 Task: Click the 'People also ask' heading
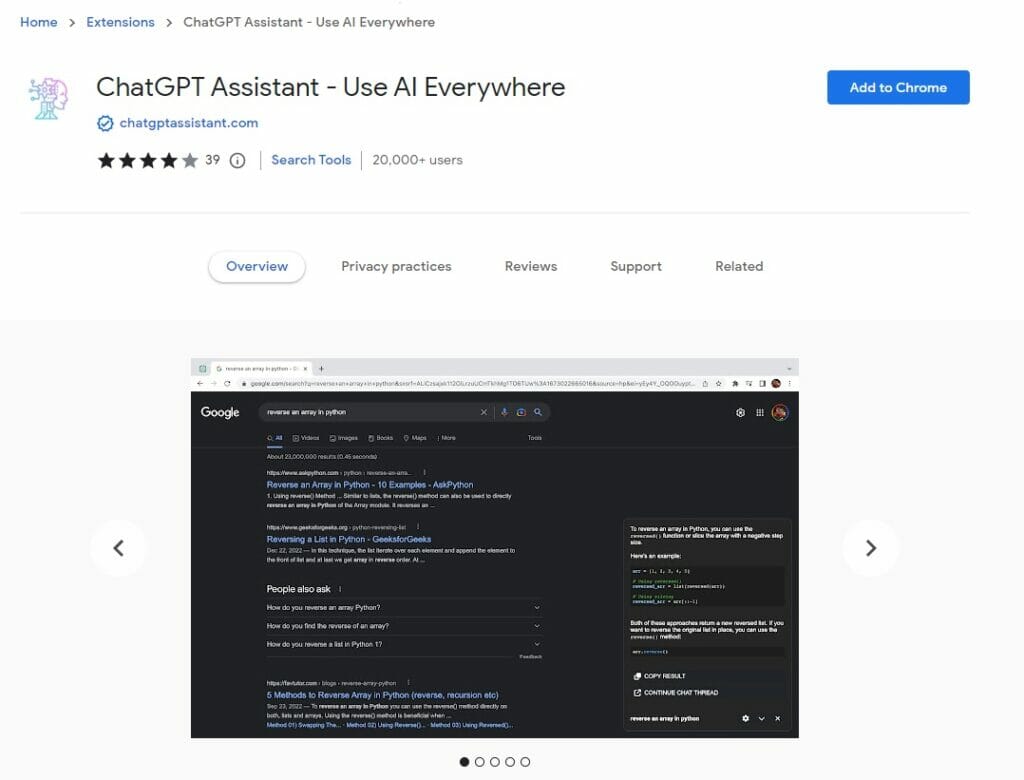tap(298, 589)
